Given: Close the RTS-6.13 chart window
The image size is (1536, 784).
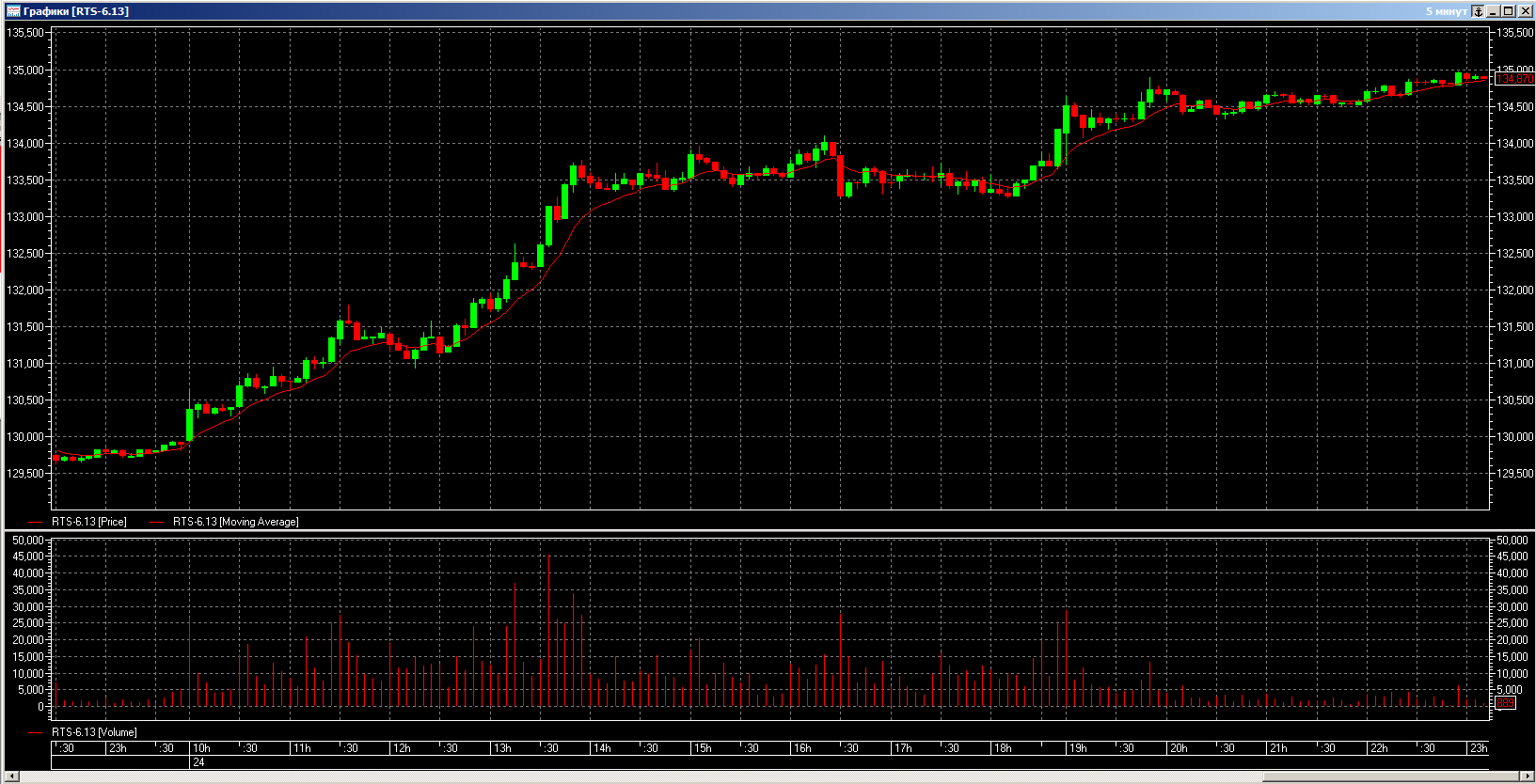Looking at the screenshot, I should tap(1524, 11).
